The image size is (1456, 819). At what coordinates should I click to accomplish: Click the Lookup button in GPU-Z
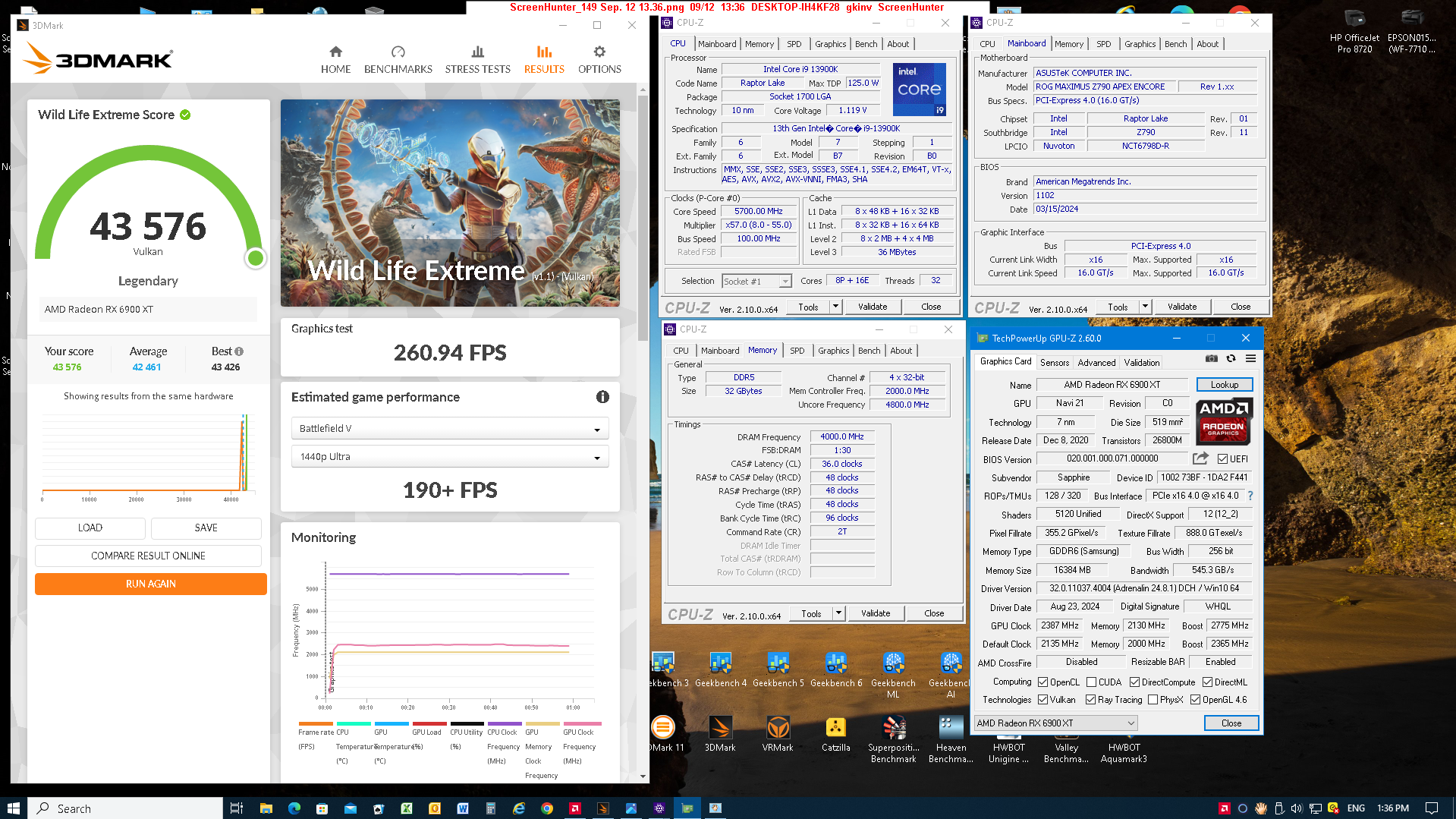(x=1224, y=385)
